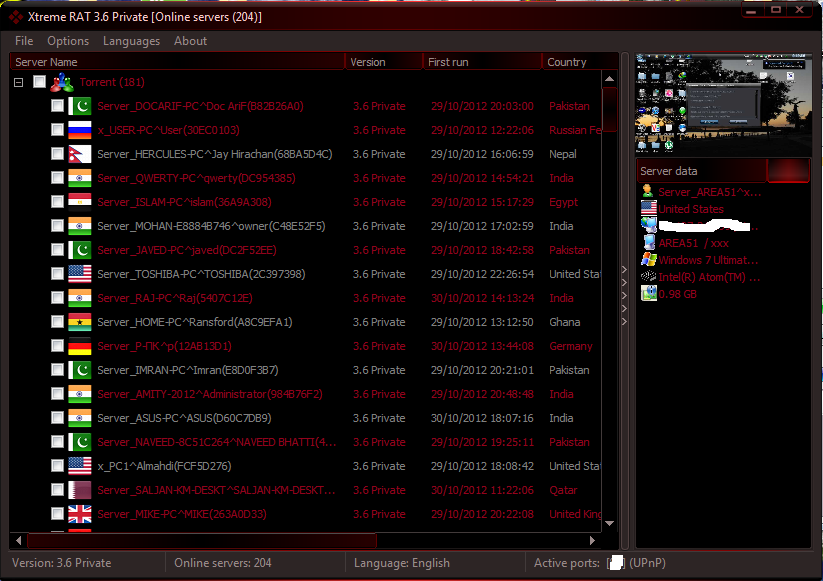Click the Xtreme RAT title bar app icon
This screenshot has width=823, height=581.
click(x=16, y=17)
